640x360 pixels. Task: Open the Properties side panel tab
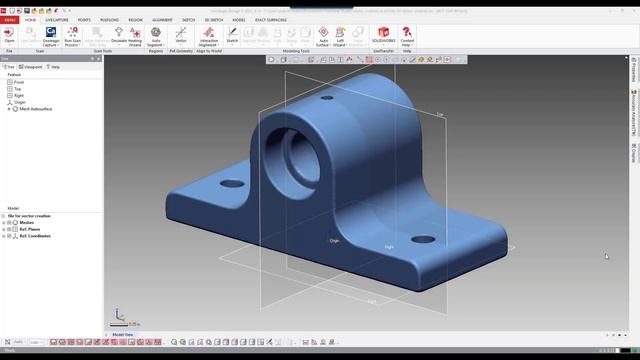click(x=634, y=70)
